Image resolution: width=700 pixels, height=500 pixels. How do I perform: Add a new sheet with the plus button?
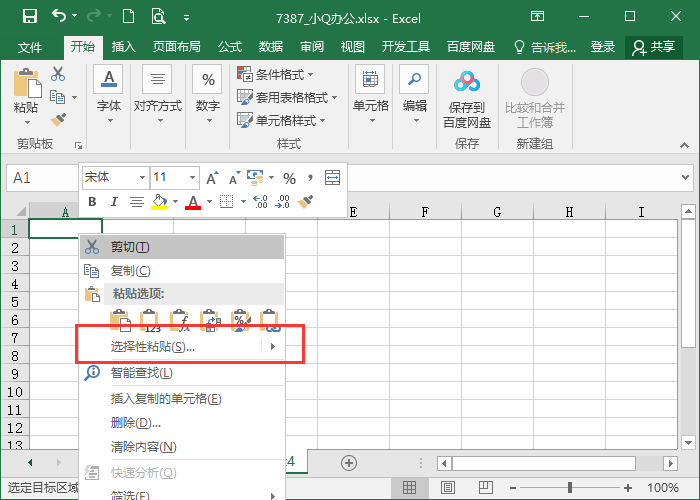[x=349, y=463]
